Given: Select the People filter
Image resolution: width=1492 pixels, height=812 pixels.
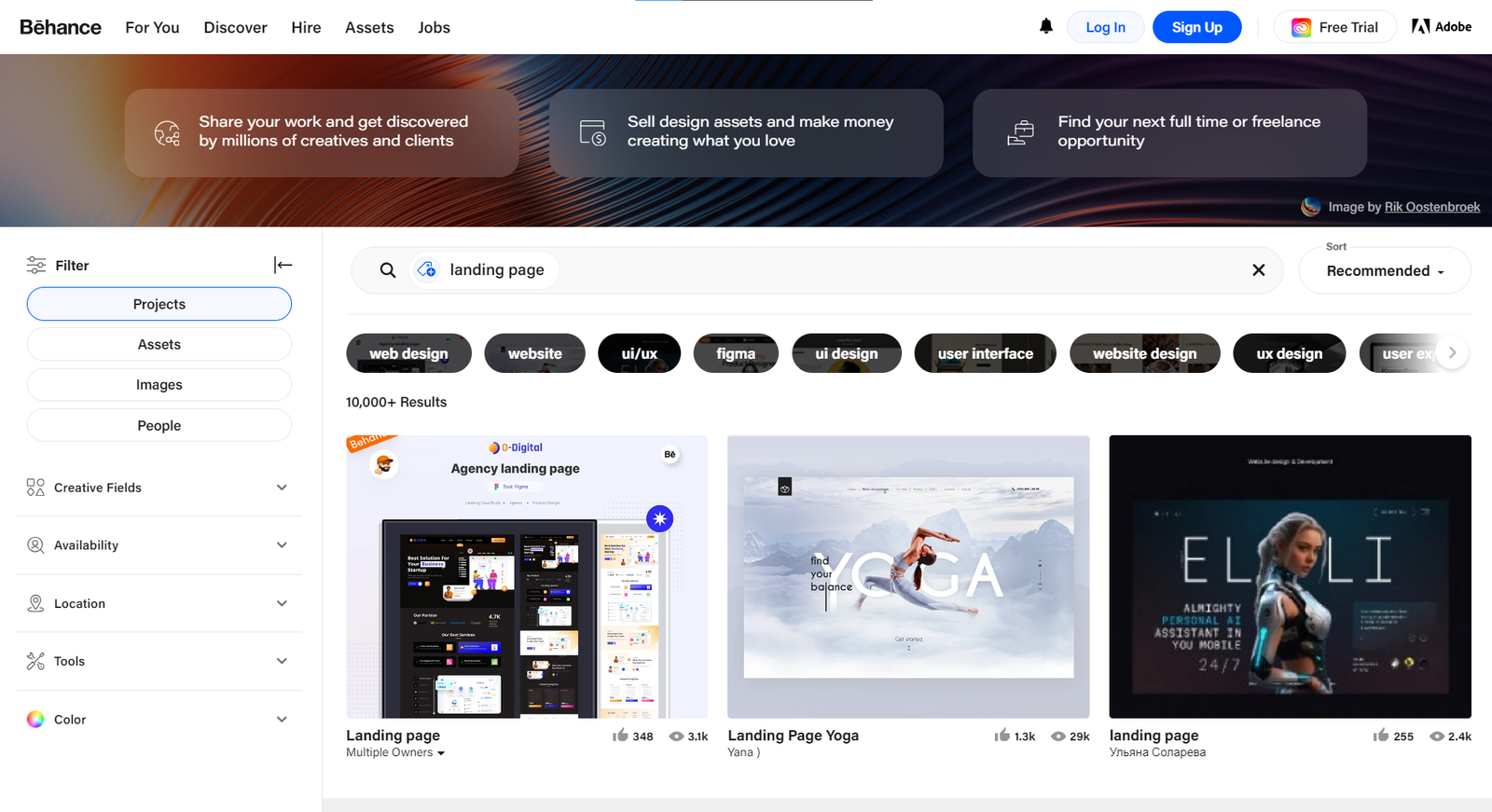Looking at the screenshot, I should [x=159, y=425].
